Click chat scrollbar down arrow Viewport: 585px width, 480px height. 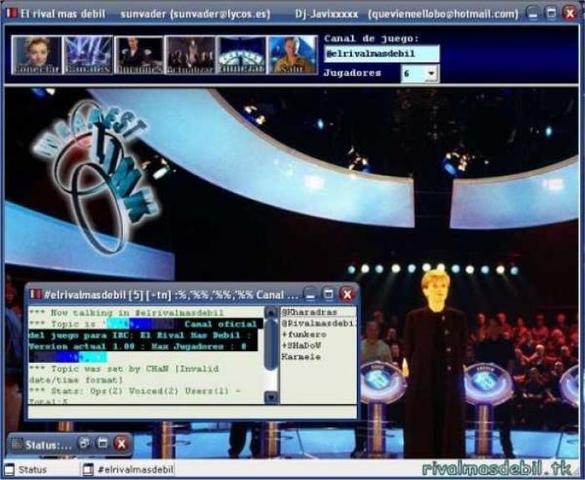271,397
